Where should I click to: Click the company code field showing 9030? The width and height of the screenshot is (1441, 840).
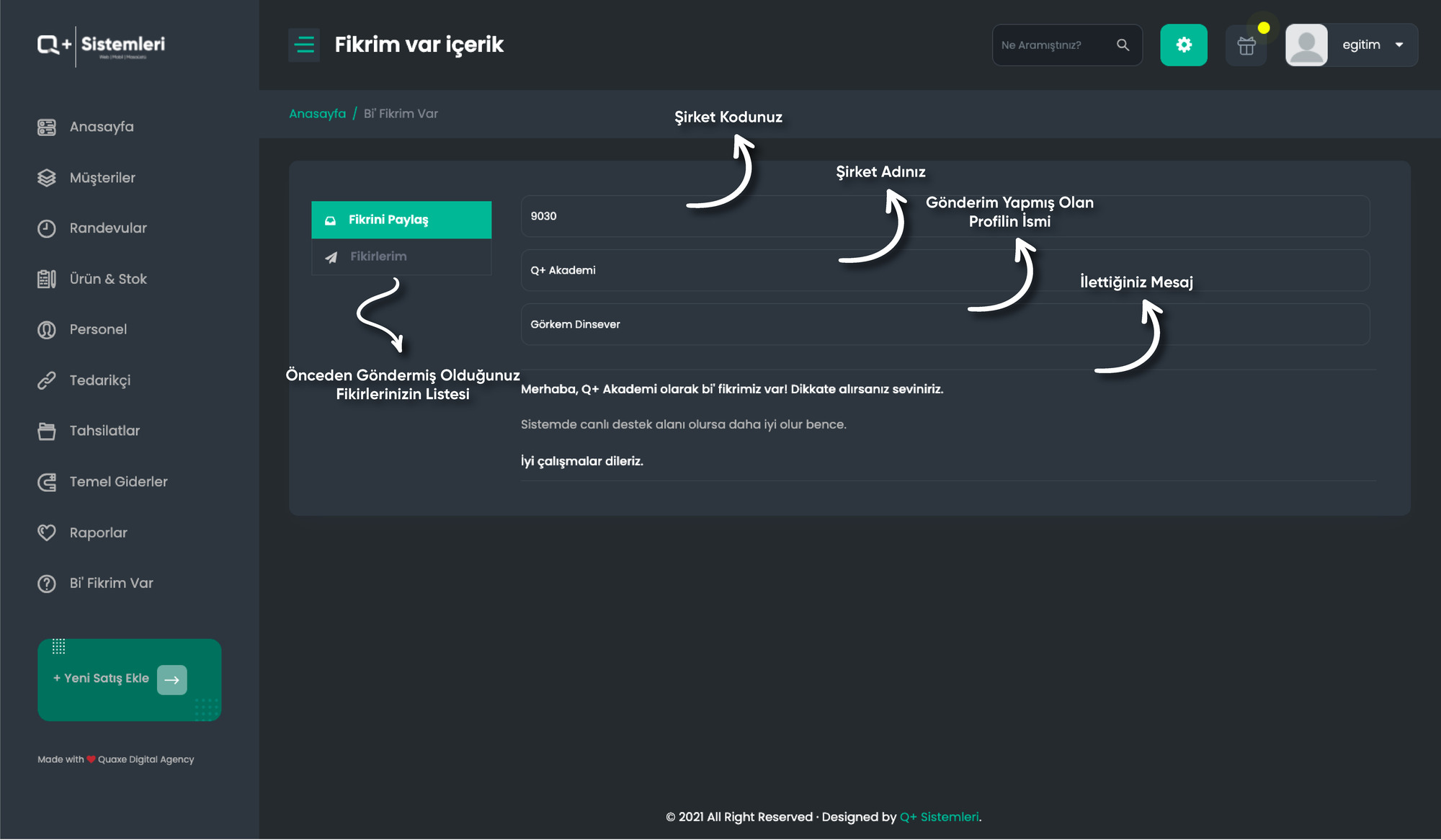tap(945, 216)
